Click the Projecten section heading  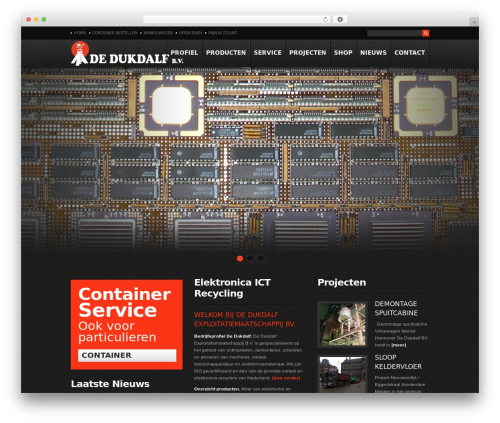pos(342,283)
